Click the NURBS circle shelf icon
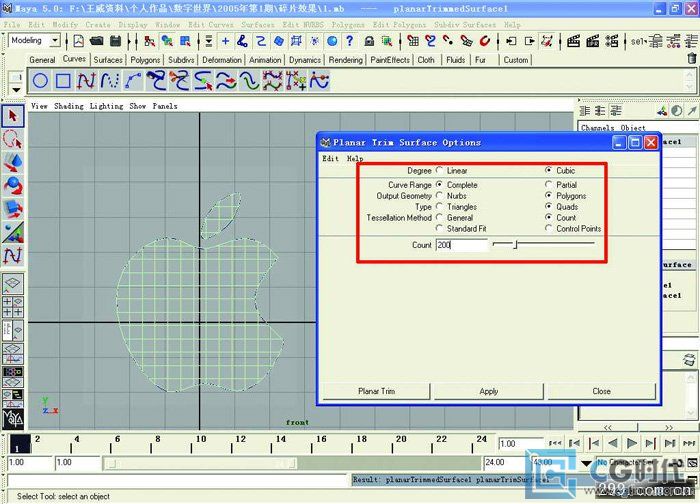 (40, 81)
